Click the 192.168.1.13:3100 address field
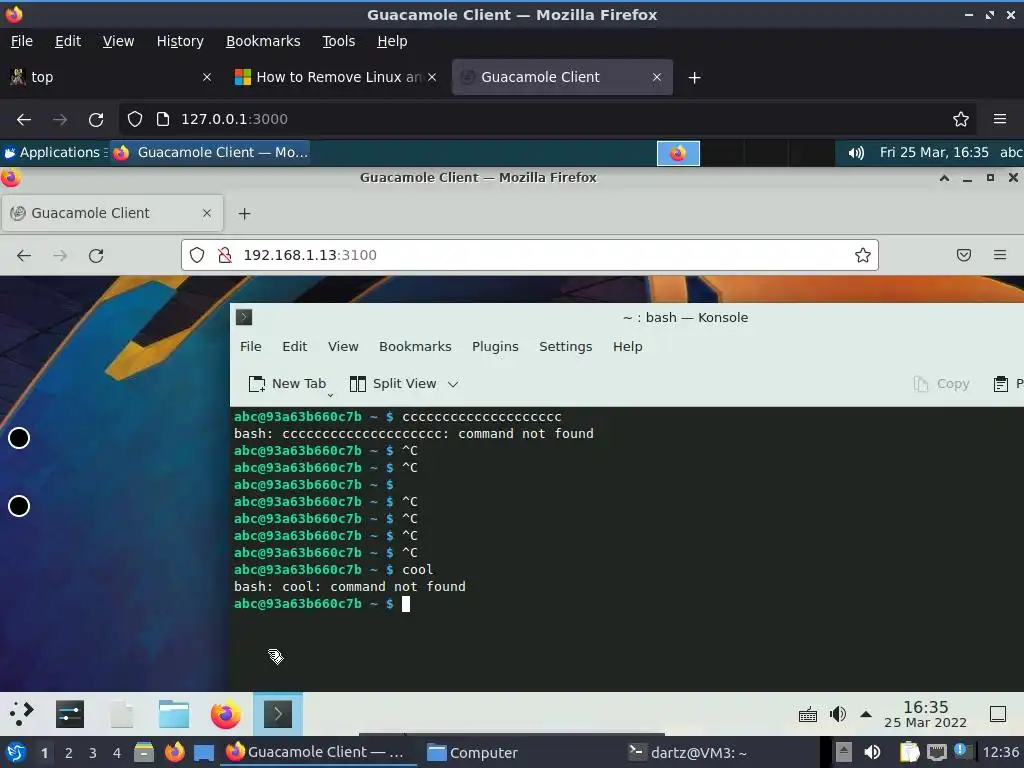This screenshot has height=768, width=1024. pos(530,255)
